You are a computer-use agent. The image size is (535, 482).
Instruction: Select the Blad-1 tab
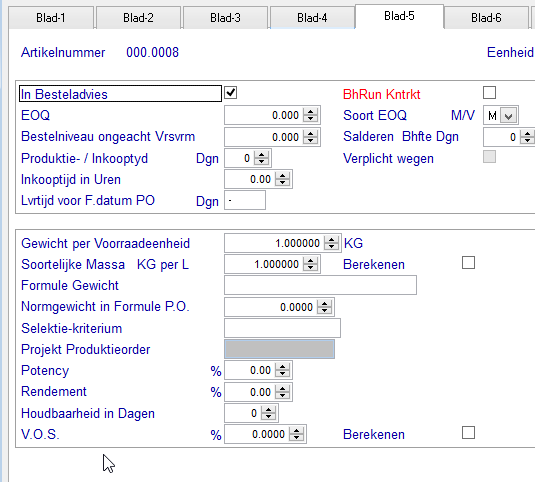click(51, 17)
